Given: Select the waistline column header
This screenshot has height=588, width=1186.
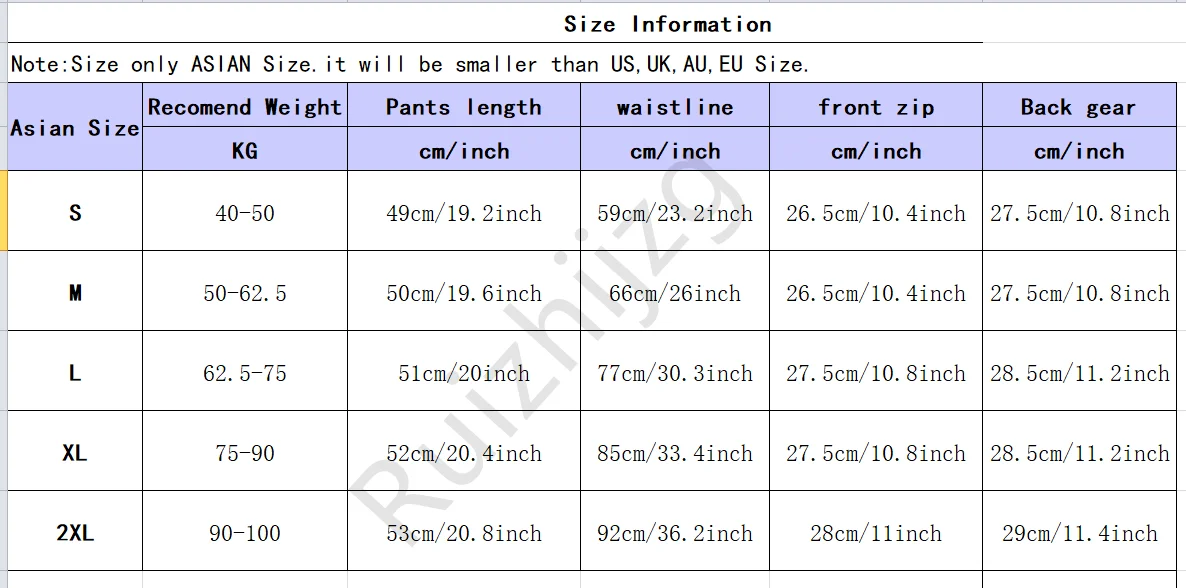Looking at the screenshot, I should 675,107.
